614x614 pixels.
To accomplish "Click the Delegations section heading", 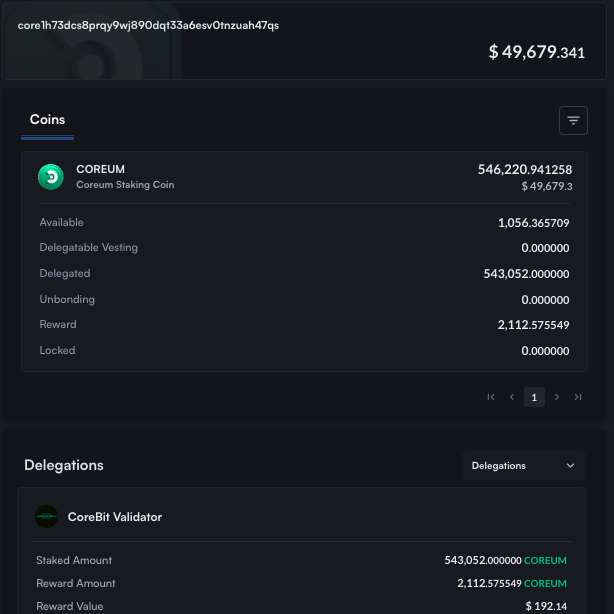I will pos(64,465).
